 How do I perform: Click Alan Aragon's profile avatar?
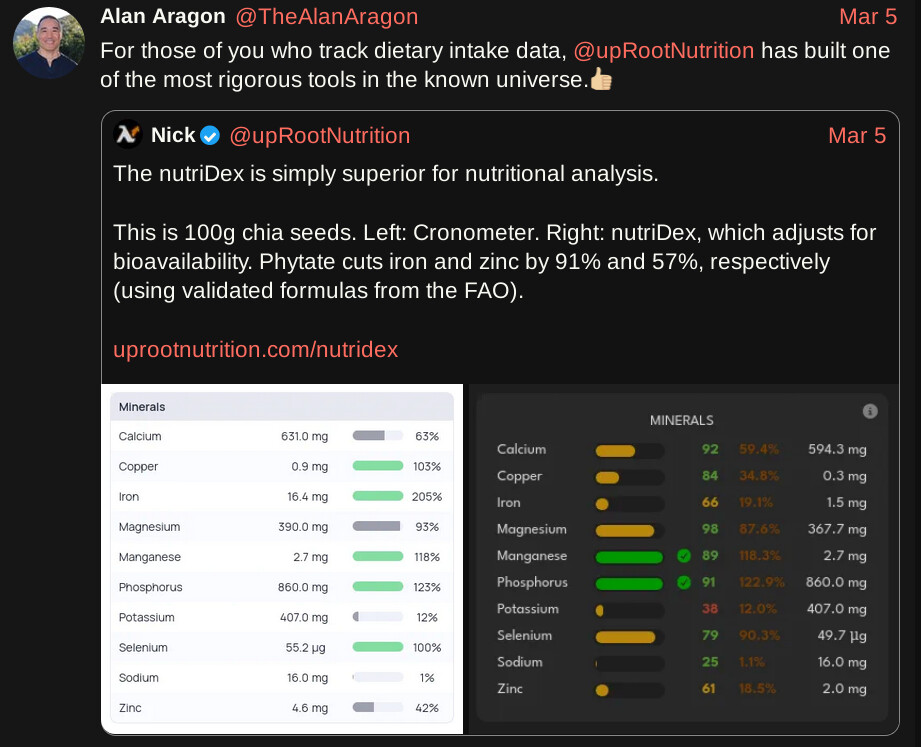(48, 43)
